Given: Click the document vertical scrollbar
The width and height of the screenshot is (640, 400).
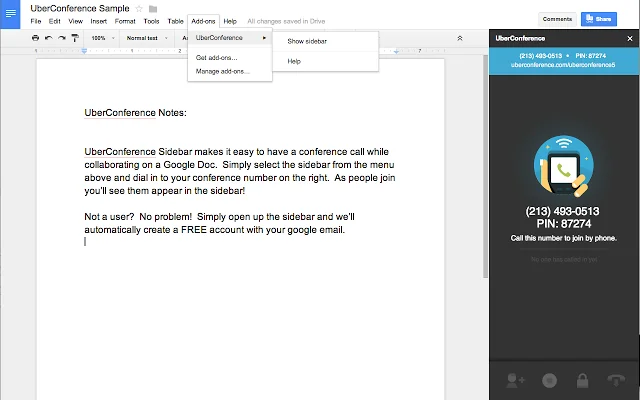Looking at the screenshot, I should (485, 167).
